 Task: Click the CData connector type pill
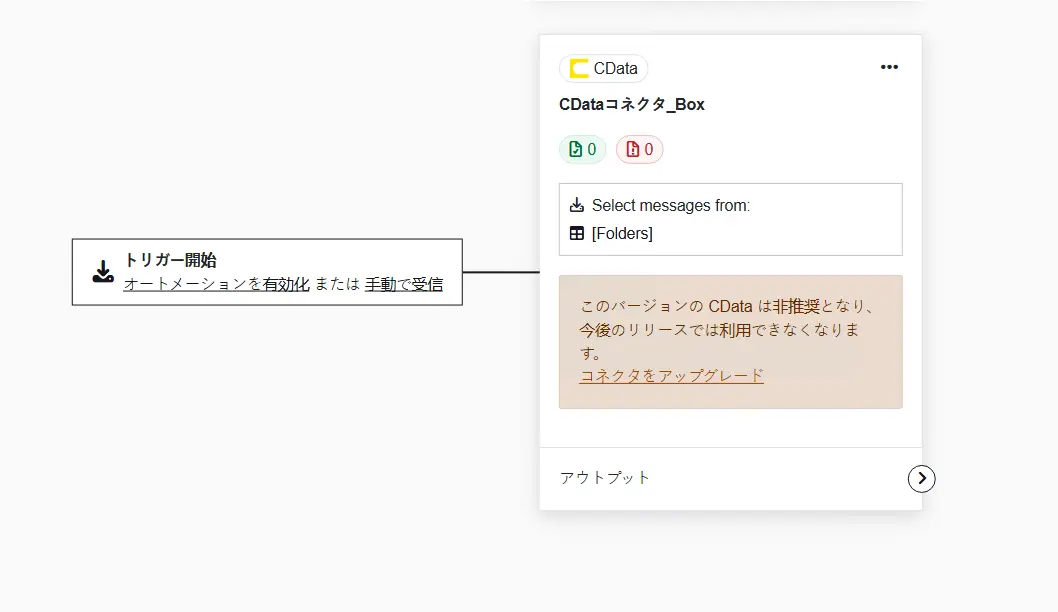603,68
